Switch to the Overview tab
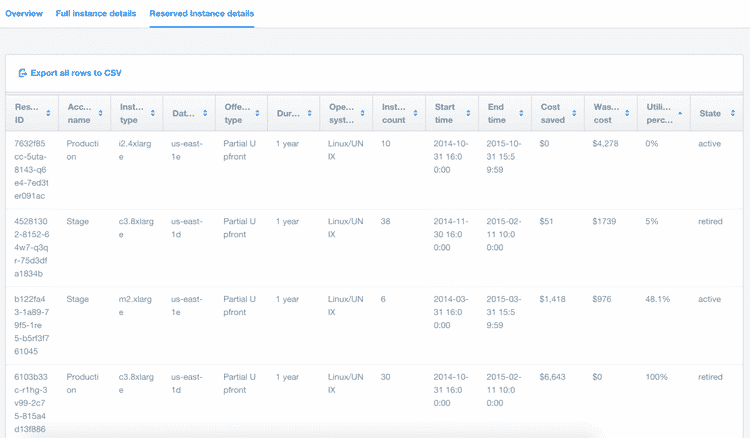 pos(24,14)
